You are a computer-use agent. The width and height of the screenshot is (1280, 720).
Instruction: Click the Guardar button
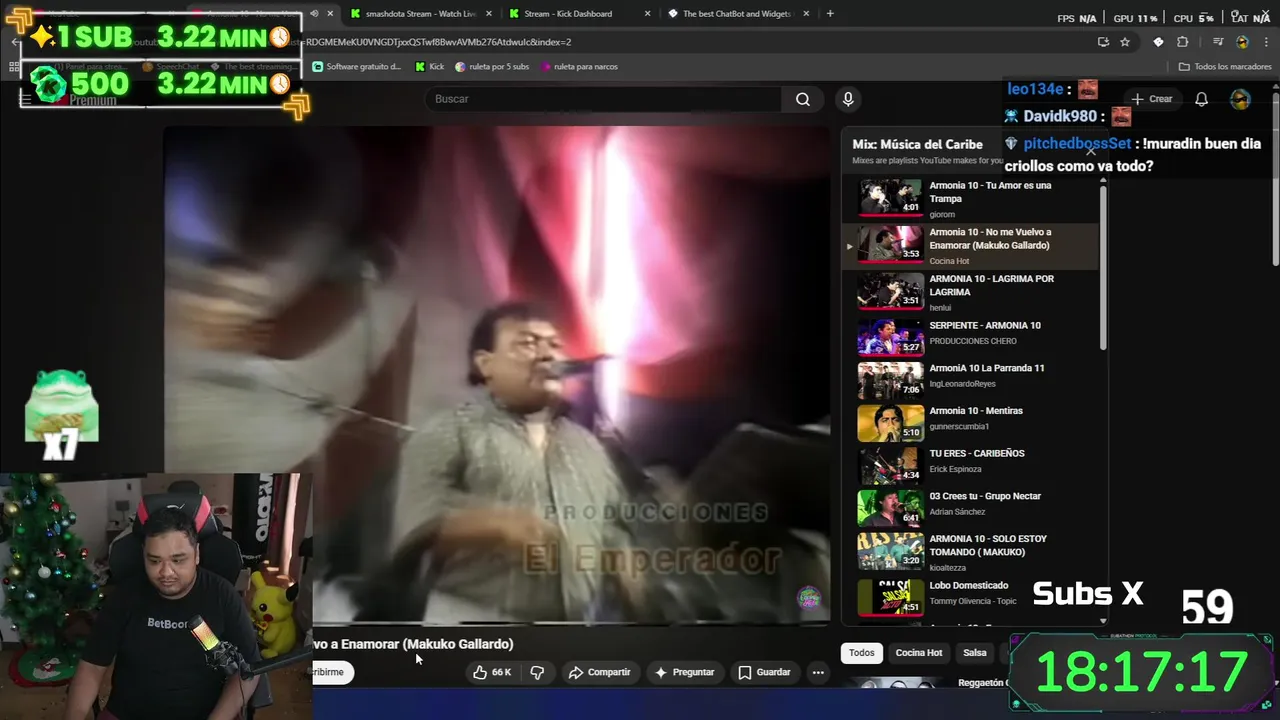click(x=764, y=672)
